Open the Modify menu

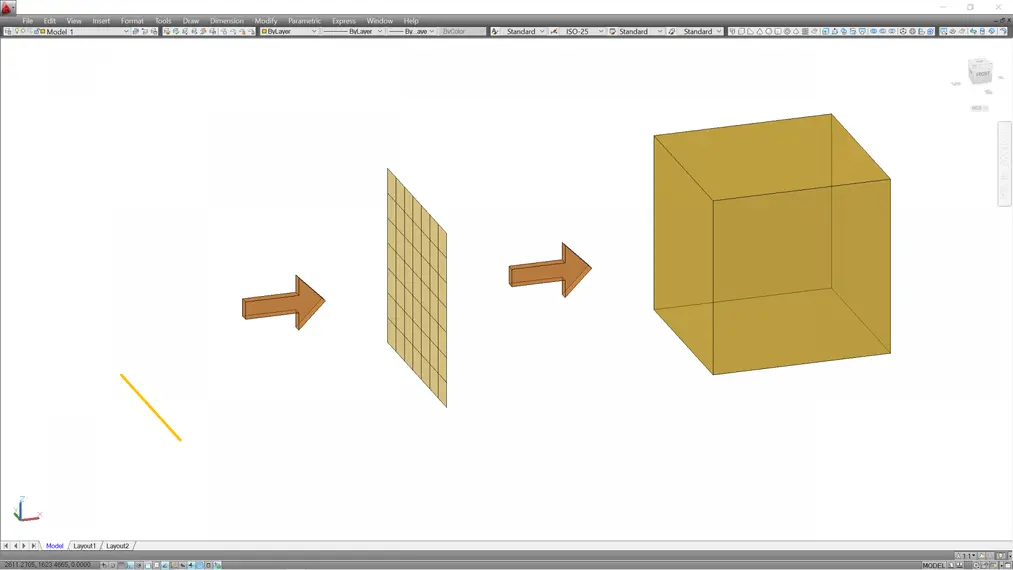[x=266, y=21]
